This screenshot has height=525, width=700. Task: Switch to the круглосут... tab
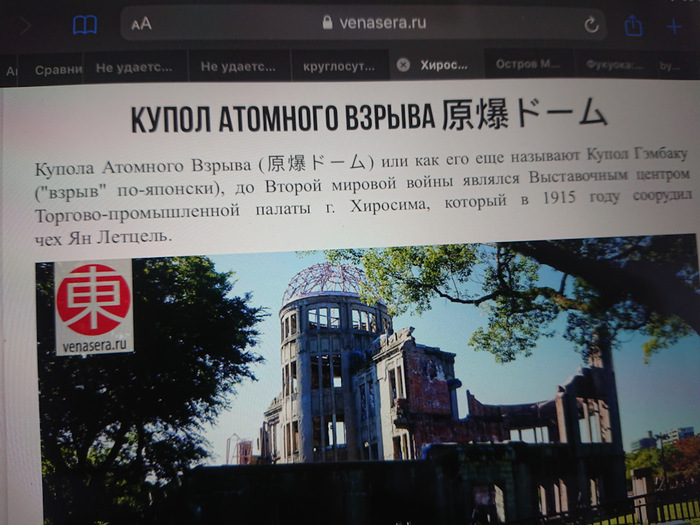(339, 66)
